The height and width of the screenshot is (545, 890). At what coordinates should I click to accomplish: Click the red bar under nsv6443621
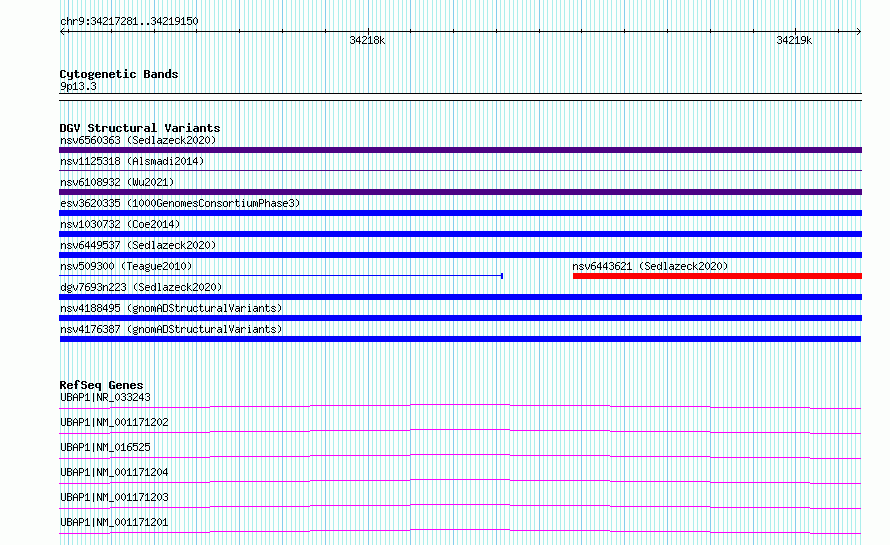pos(717,276)
